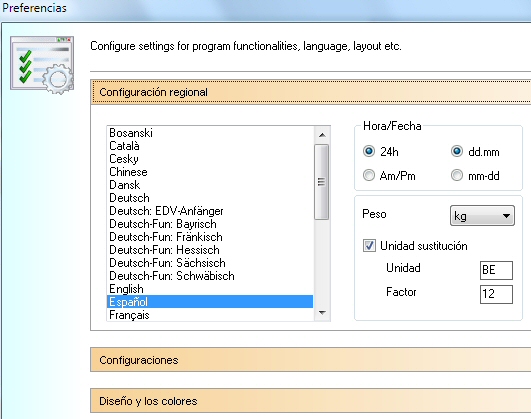This screenshot has height=419, width=531.
Task: Select the dd.mm date format radio button
Action: (x=457, y=151)
